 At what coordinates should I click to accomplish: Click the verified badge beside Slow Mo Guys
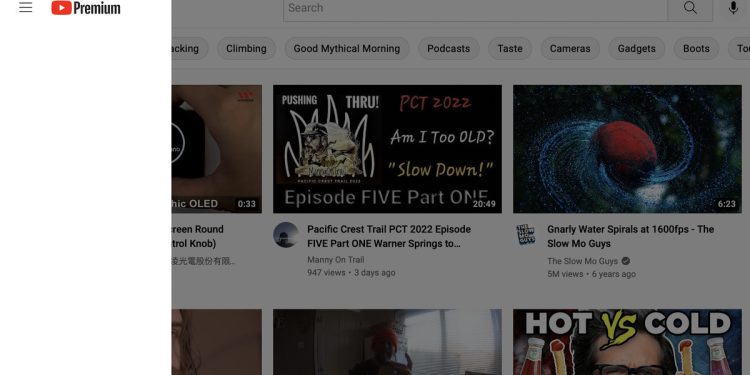click(626, 261)
